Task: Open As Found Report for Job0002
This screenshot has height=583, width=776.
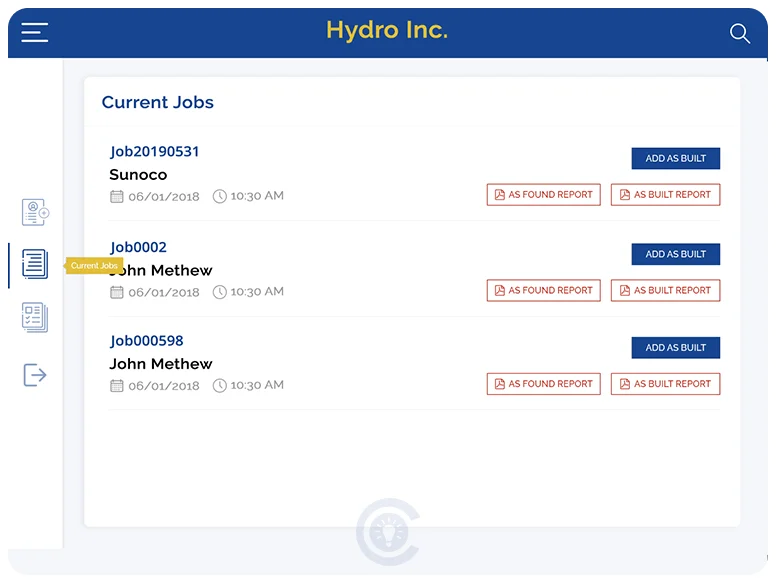Action: [x=543, y=290]
